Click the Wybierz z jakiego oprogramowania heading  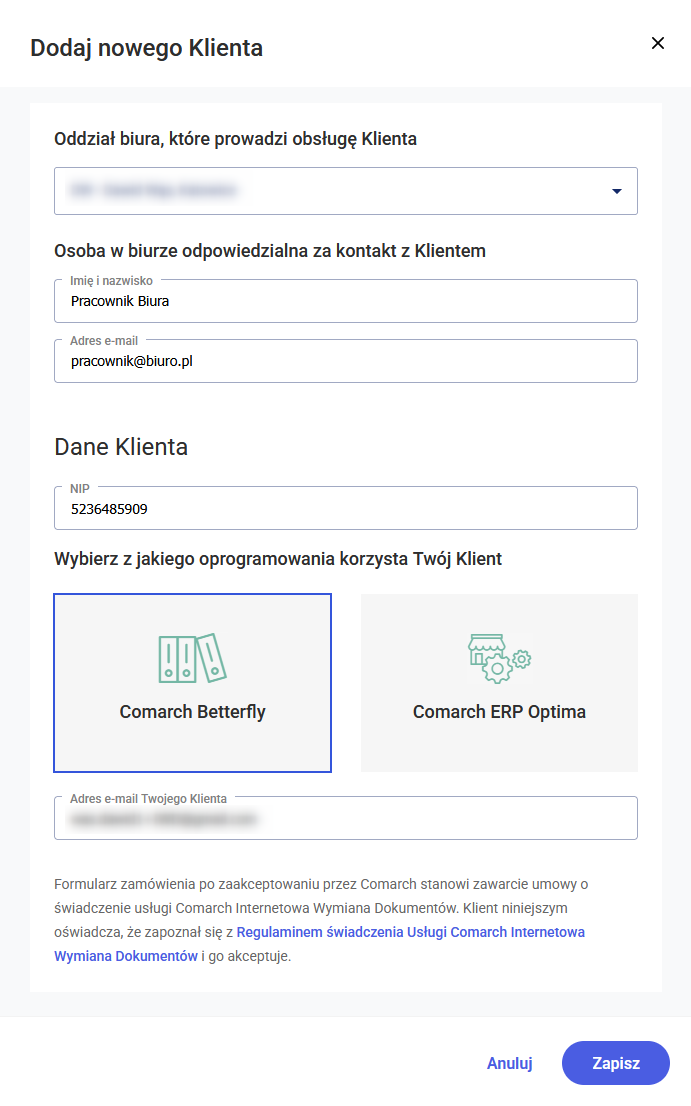click(278, 559)
